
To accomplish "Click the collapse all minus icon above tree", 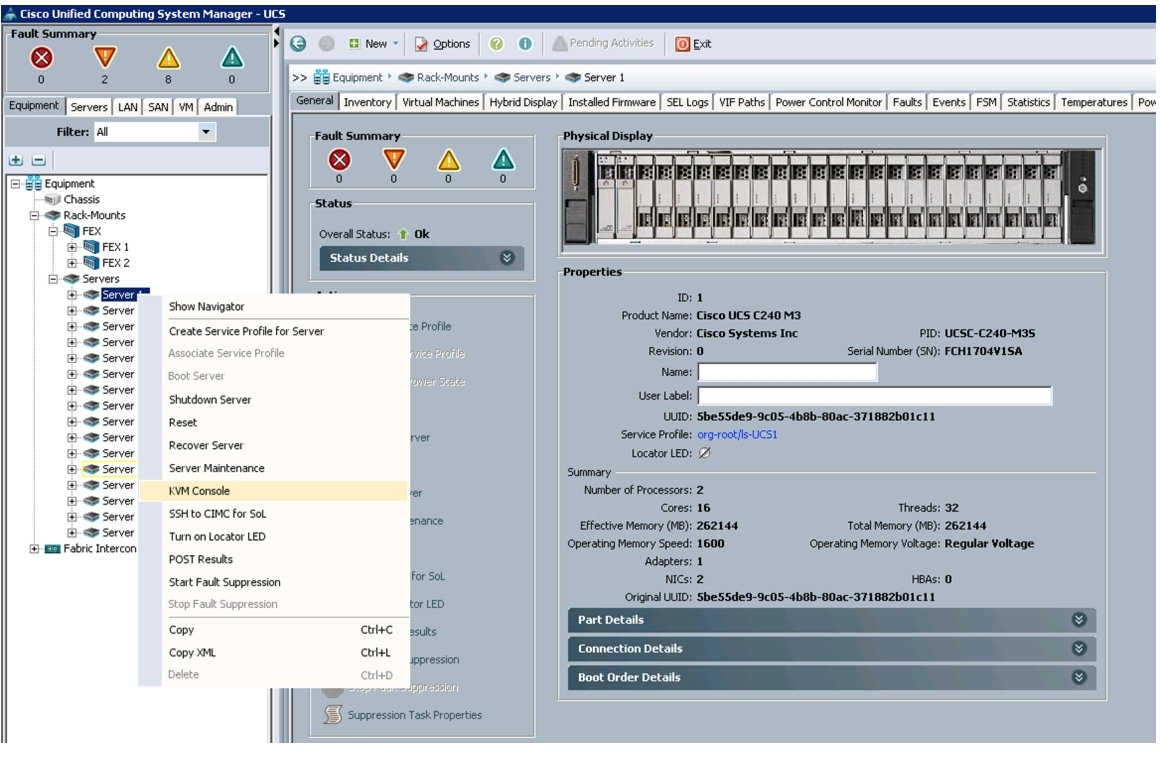I will pos(38,160).
